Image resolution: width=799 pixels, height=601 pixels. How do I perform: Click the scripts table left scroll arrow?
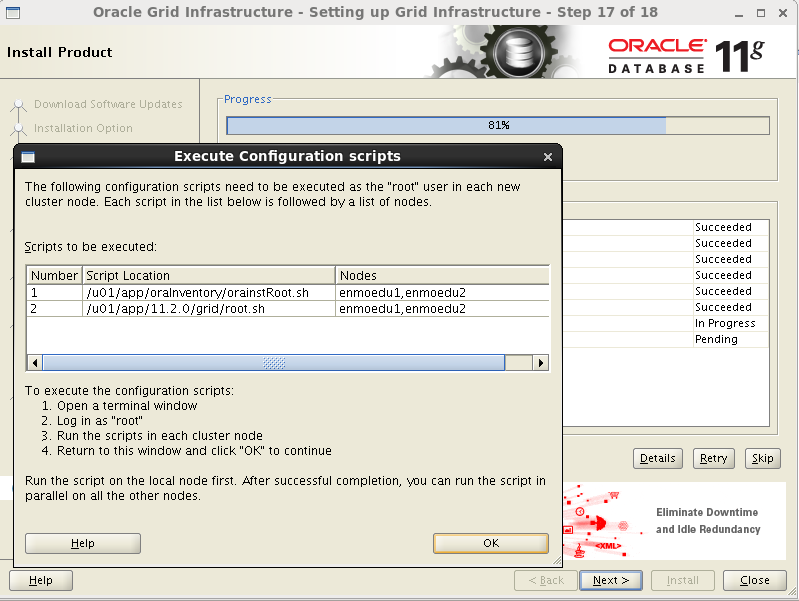35,363
